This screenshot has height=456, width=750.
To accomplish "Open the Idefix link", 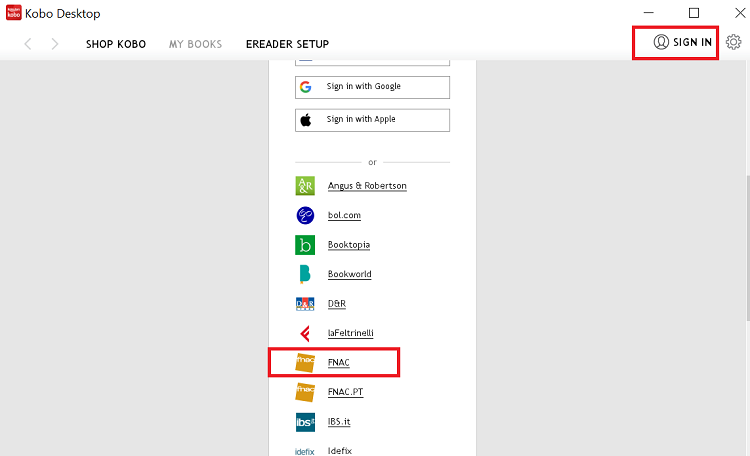I will pos(340,451).
